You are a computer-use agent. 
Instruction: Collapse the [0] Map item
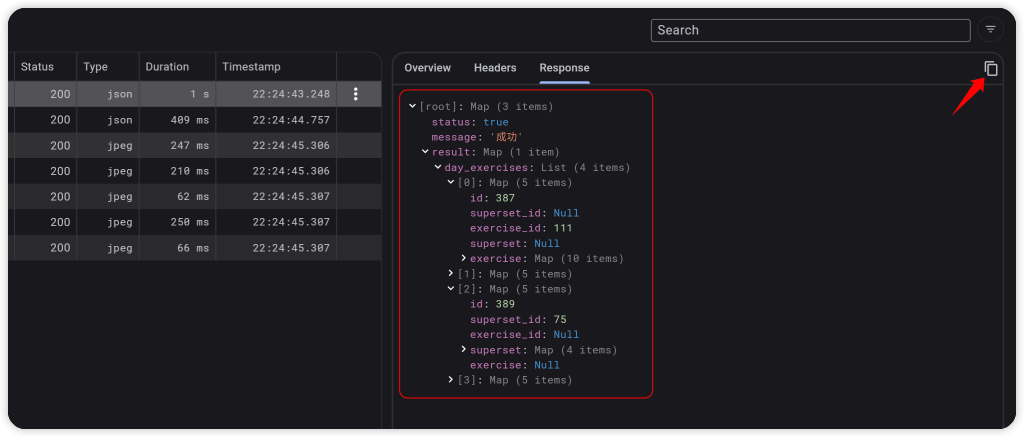pos(451,182)
